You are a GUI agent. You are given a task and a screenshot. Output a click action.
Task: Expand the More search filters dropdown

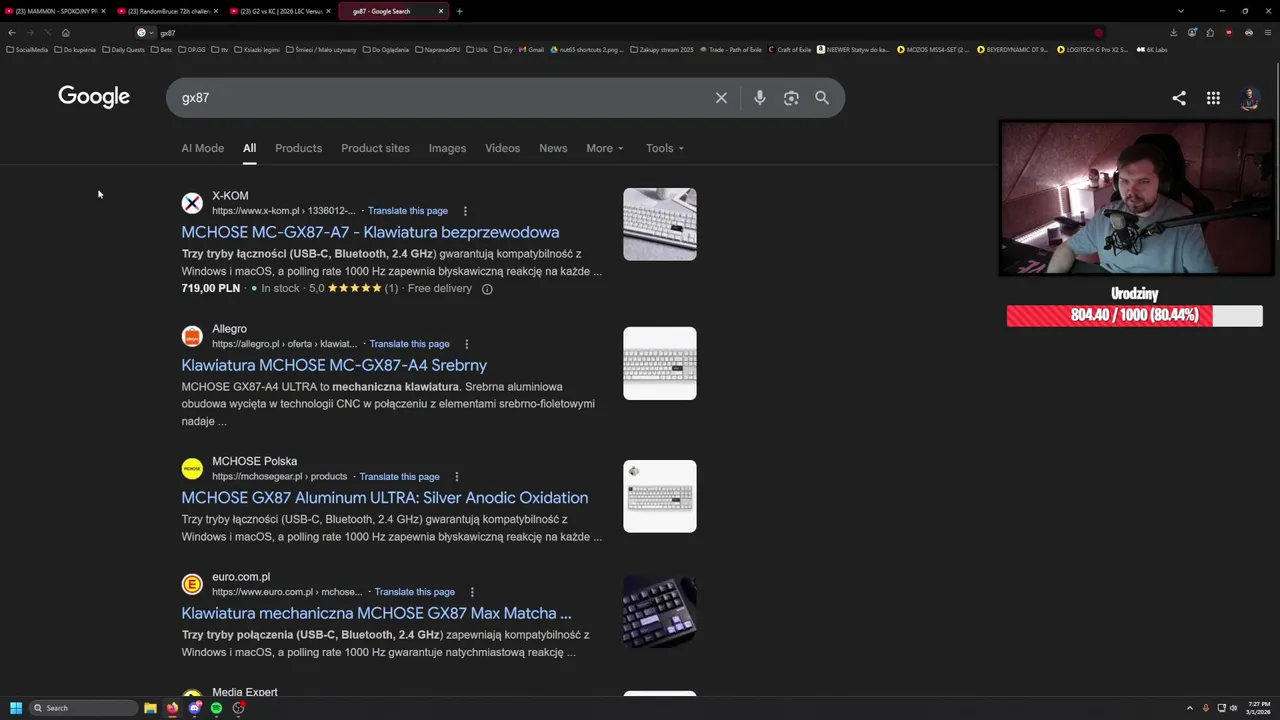[x=605, y=148]
